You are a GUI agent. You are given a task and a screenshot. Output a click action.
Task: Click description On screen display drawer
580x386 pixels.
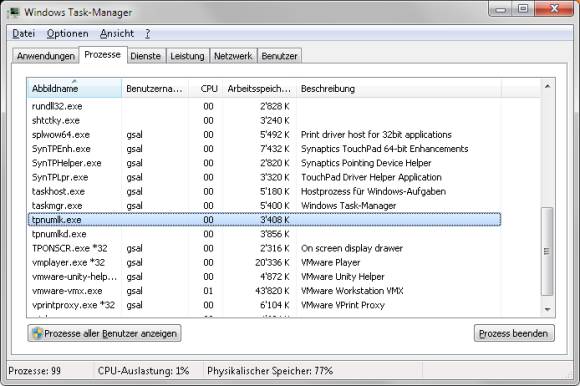(x=352, y=248)
